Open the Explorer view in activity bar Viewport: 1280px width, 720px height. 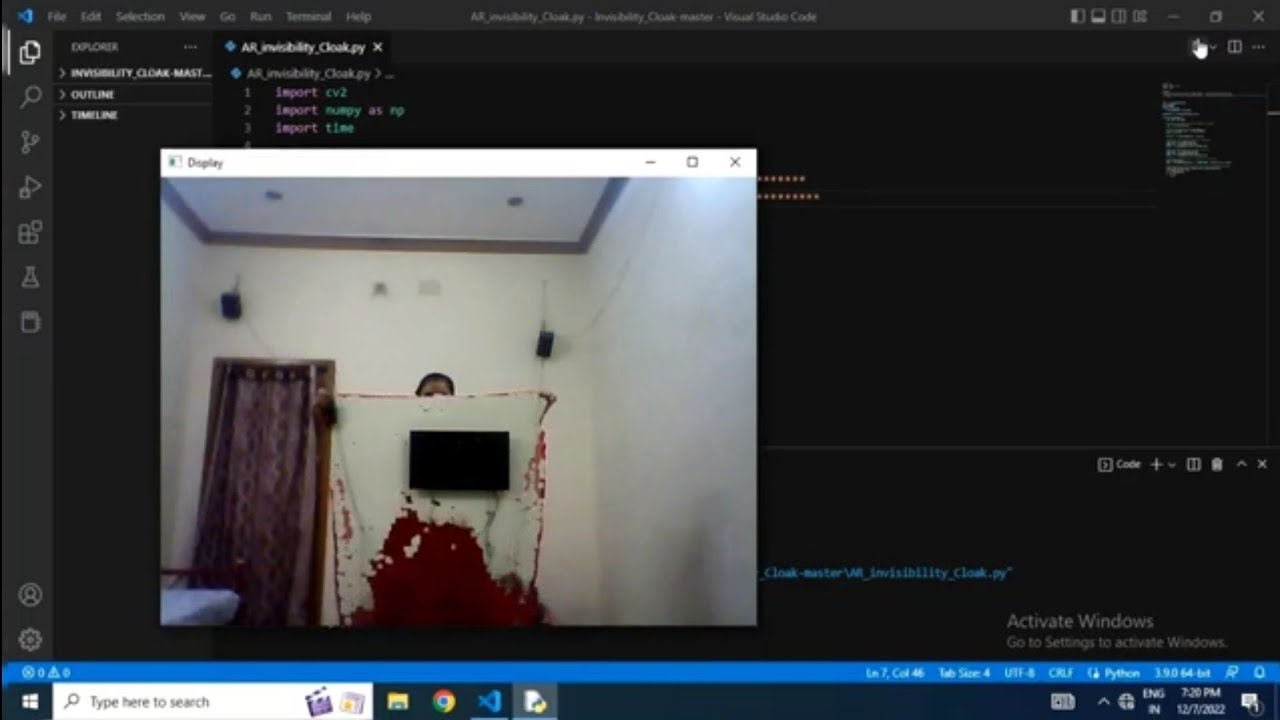pyautogui.click(x=30, y=53)
